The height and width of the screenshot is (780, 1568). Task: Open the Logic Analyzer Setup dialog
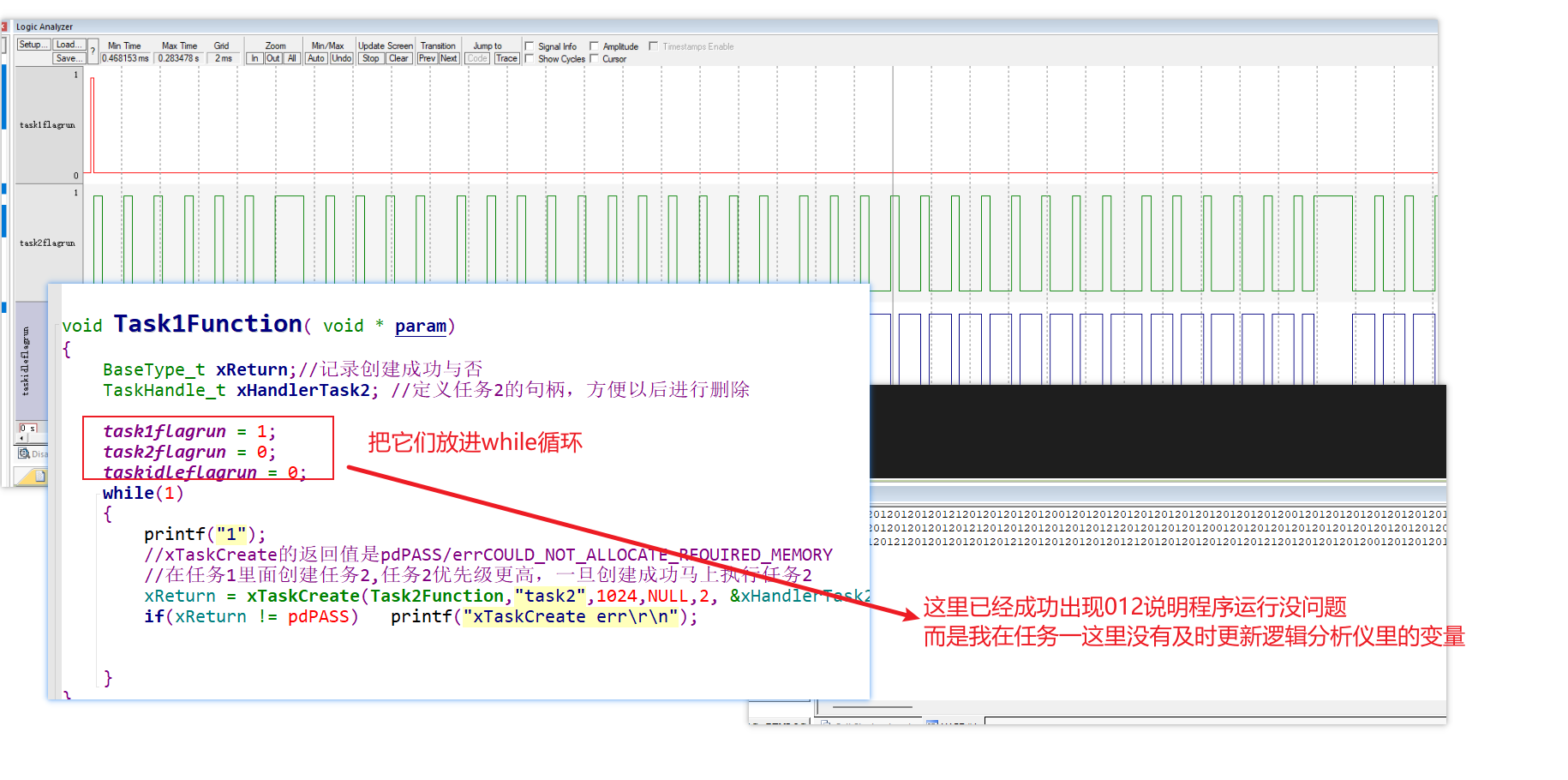[33, 45]
